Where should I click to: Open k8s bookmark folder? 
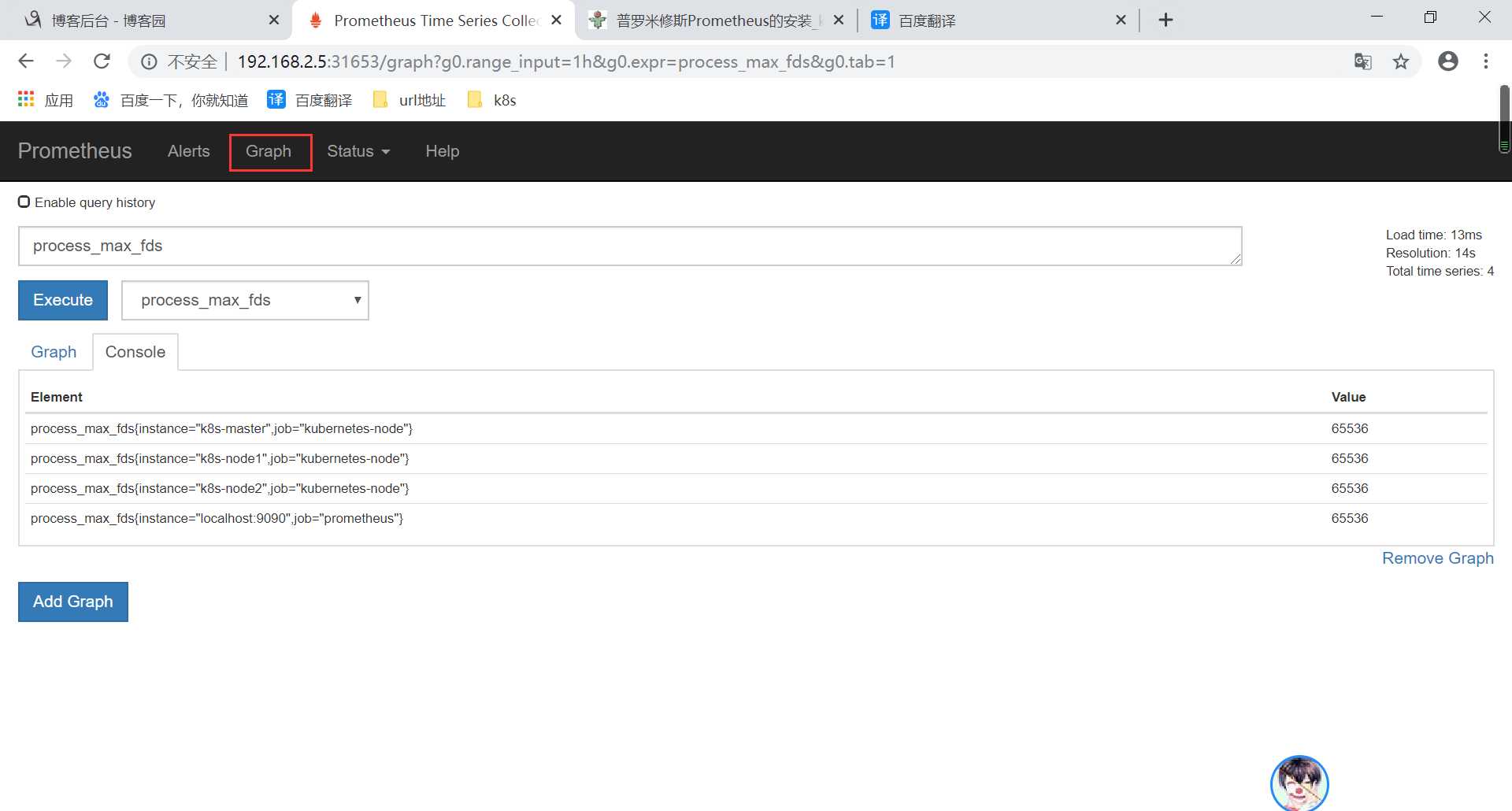tap(492, 100)
